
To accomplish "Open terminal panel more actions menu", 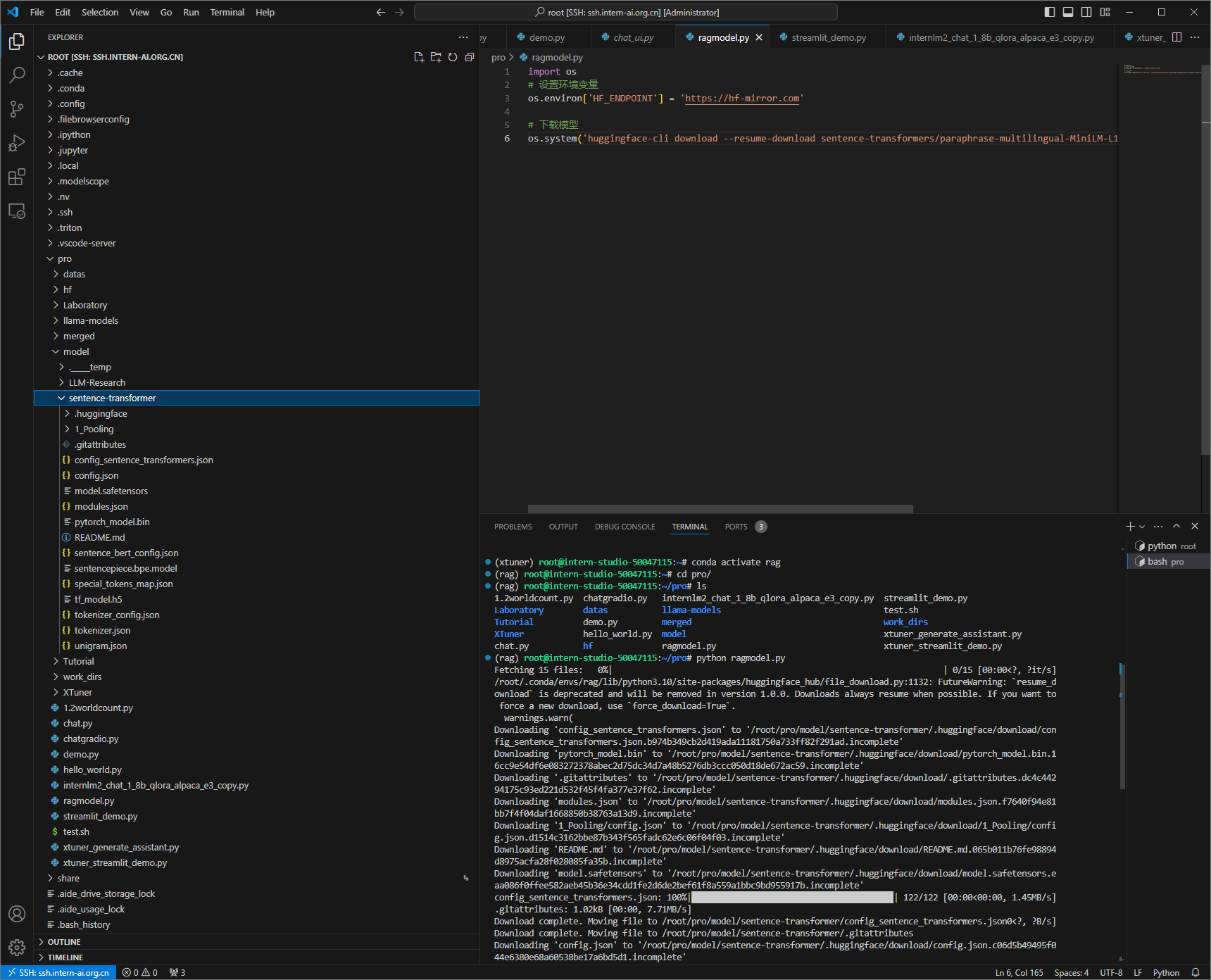I will click(x=1158, y=527).
